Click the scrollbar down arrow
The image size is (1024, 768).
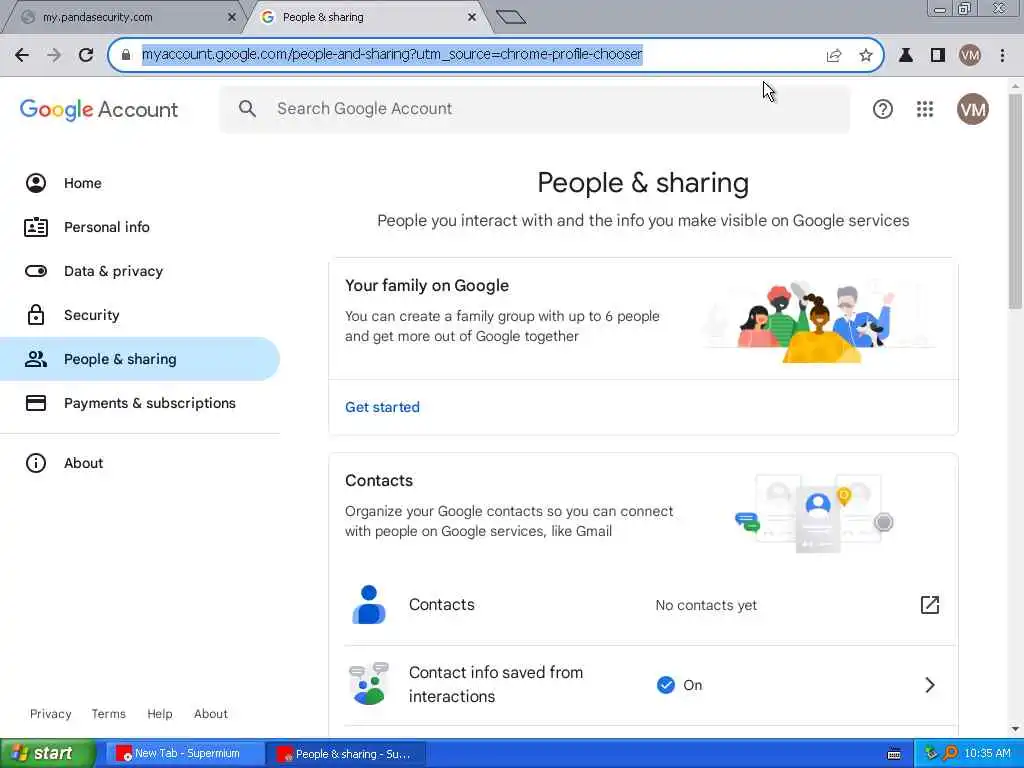(x=1015, y=729)
